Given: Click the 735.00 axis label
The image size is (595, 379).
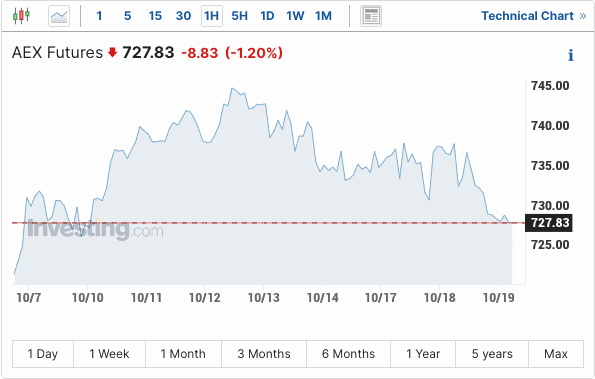Looking at the screenshot, I should pos(550,166).
